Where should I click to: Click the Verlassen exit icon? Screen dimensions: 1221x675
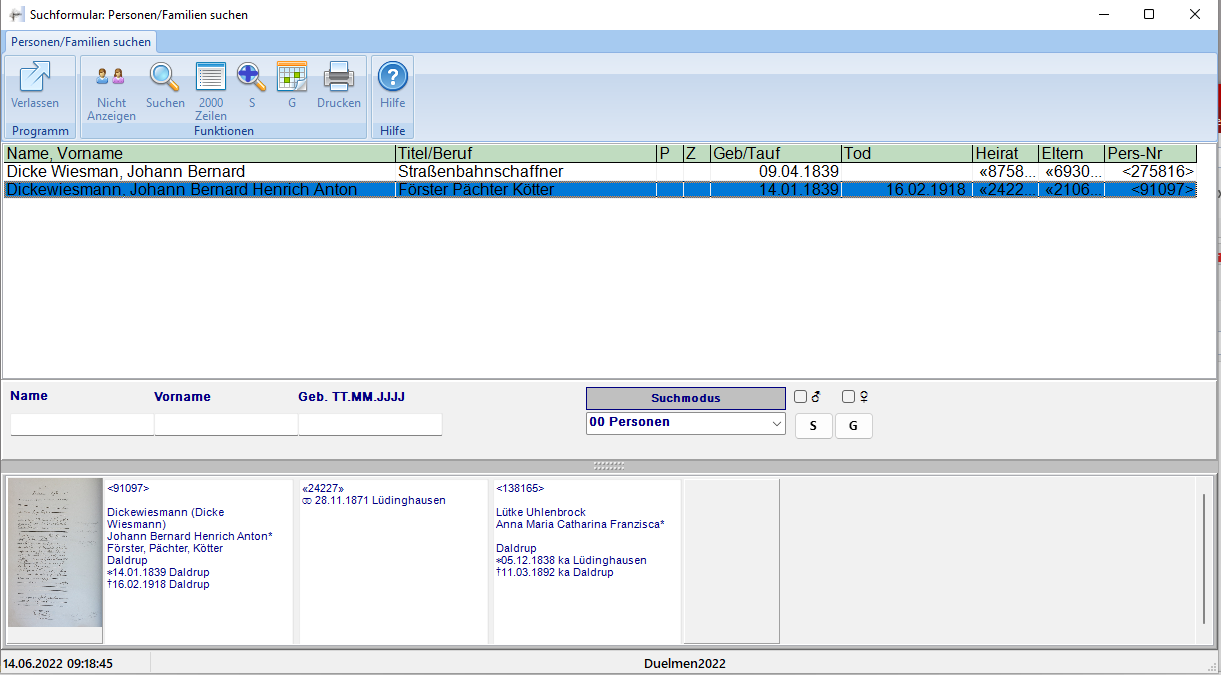[x=35, y=78]
